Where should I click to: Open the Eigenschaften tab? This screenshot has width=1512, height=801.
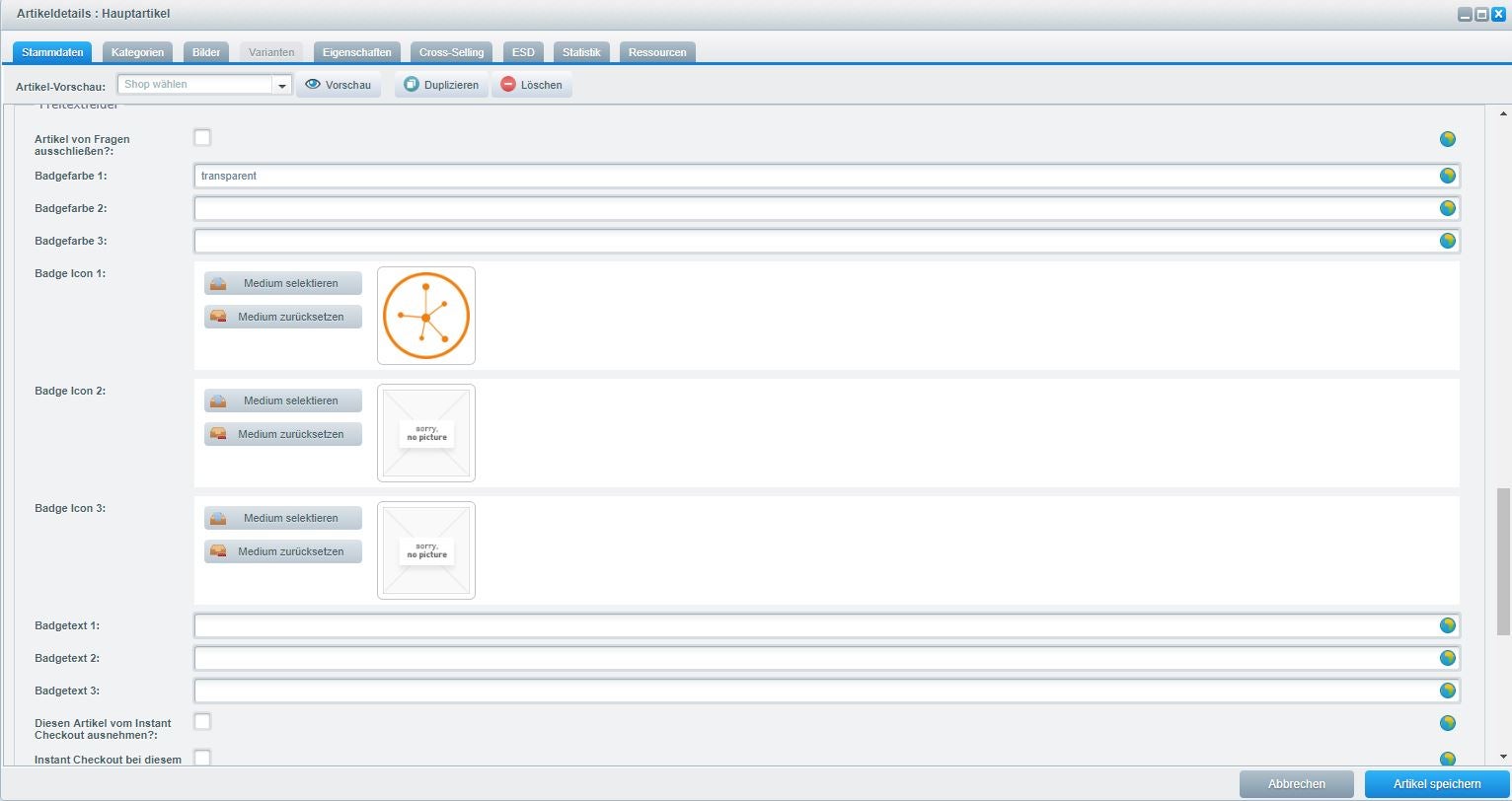[x=357, y=52]
